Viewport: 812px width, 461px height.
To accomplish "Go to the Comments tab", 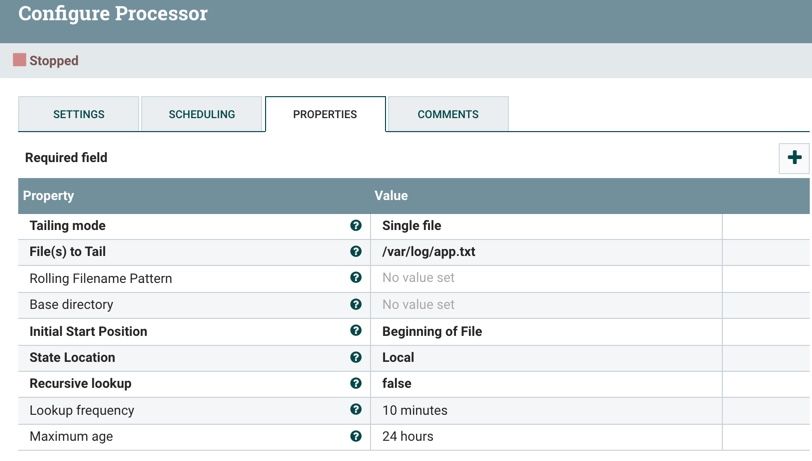I will (447, 114).
